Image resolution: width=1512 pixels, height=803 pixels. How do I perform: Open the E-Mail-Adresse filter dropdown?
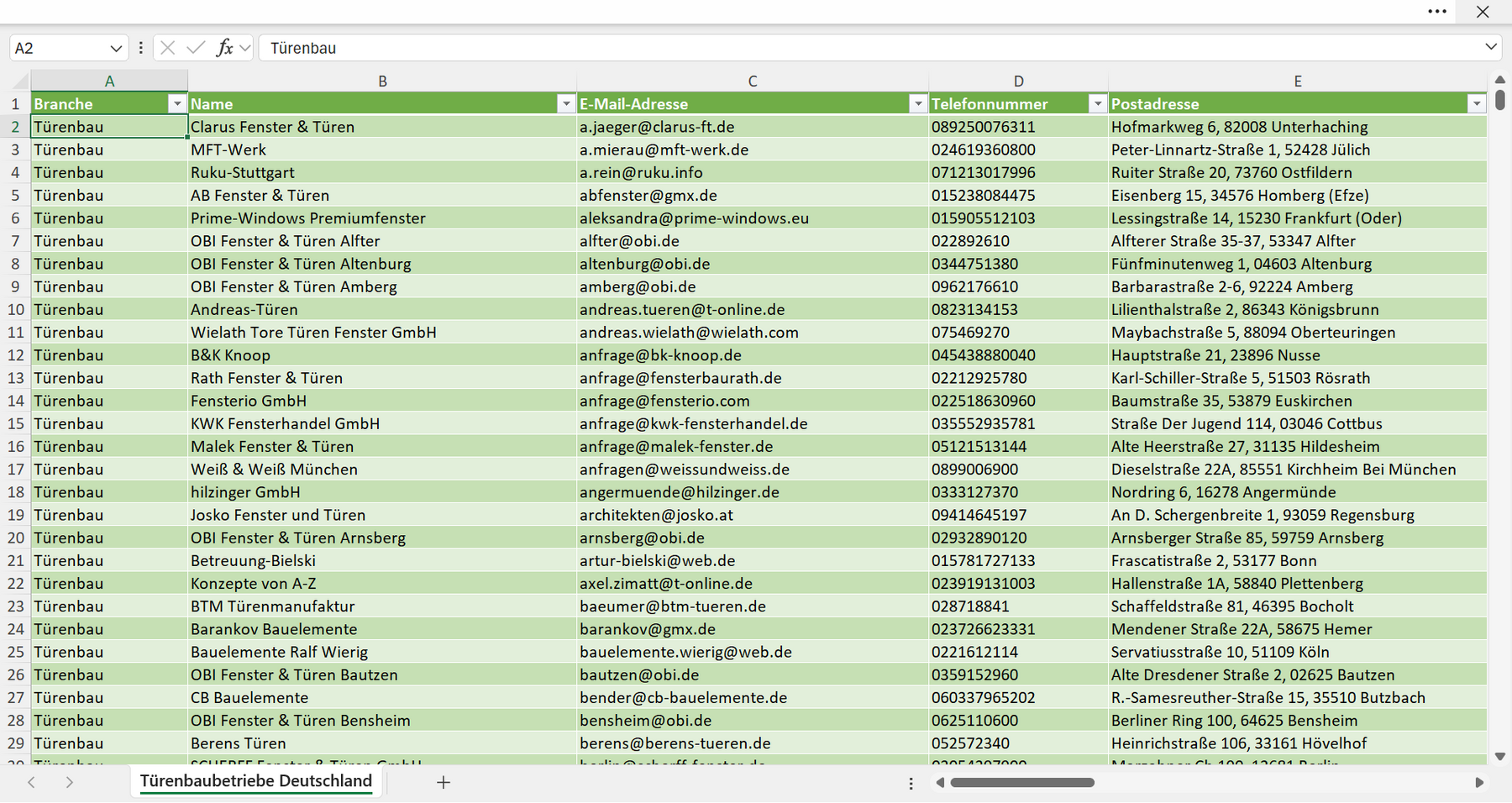tap(918, 103)
